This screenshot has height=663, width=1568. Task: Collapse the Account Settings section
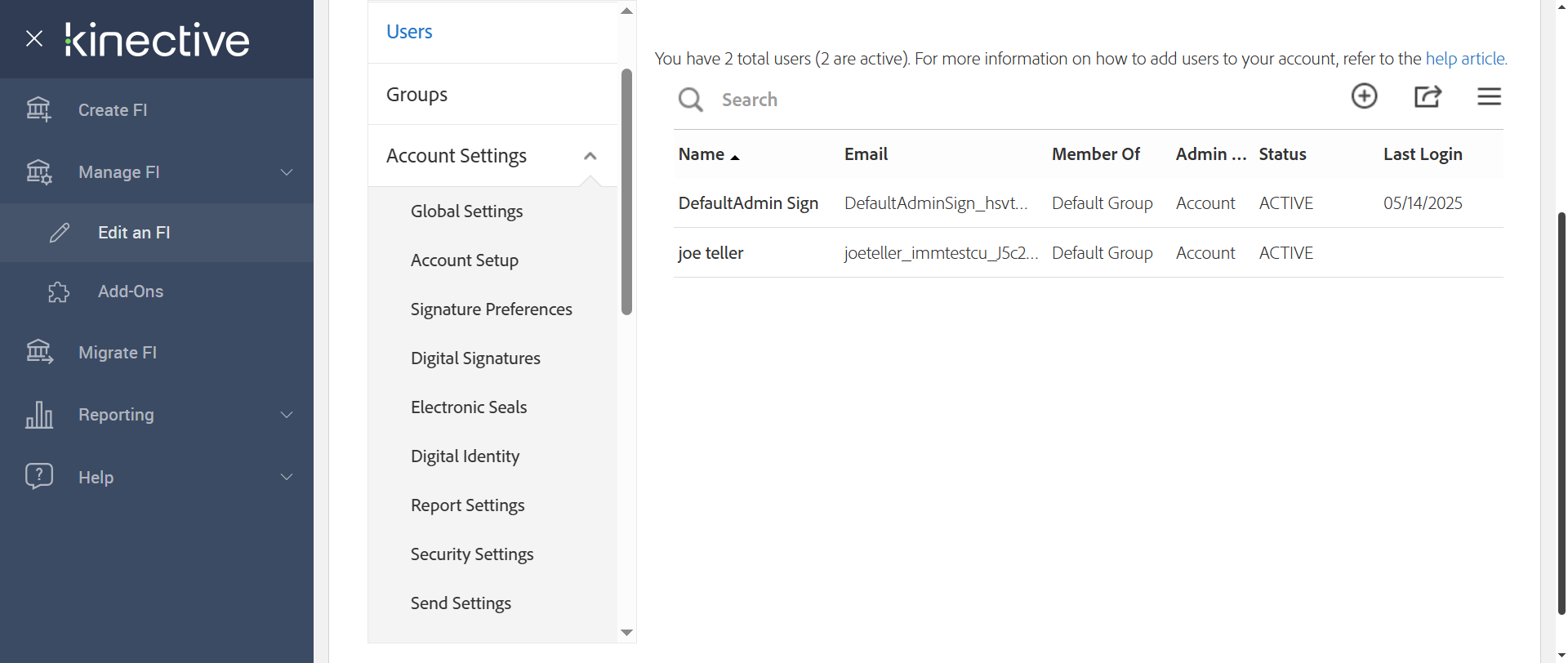[590, 156]
